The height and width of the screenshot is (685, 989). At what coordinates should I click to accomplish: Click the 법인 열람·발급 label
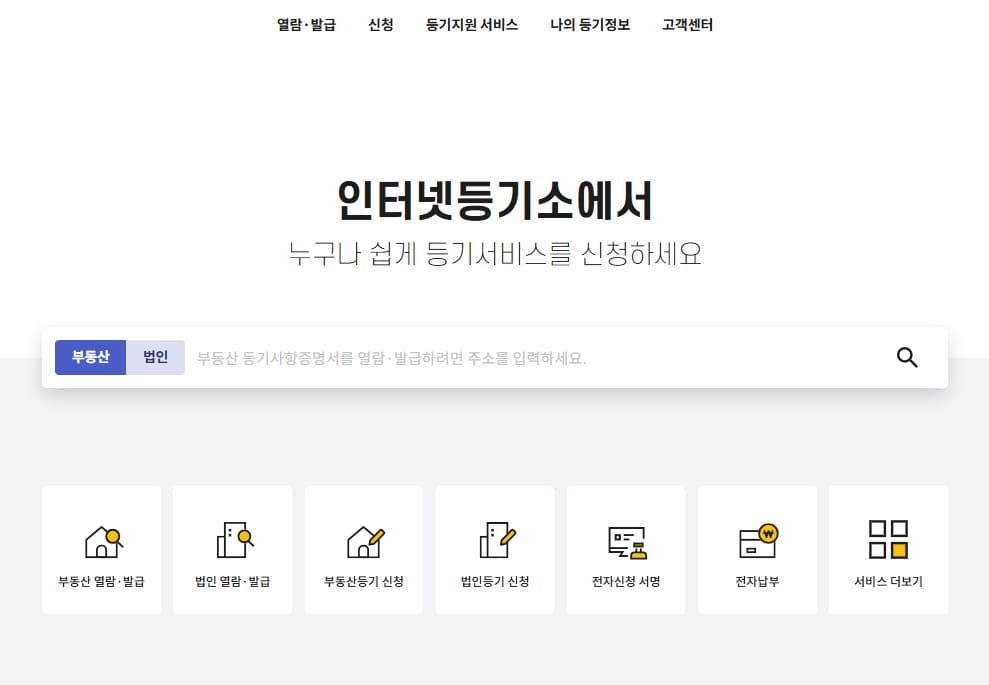point(233,582)
